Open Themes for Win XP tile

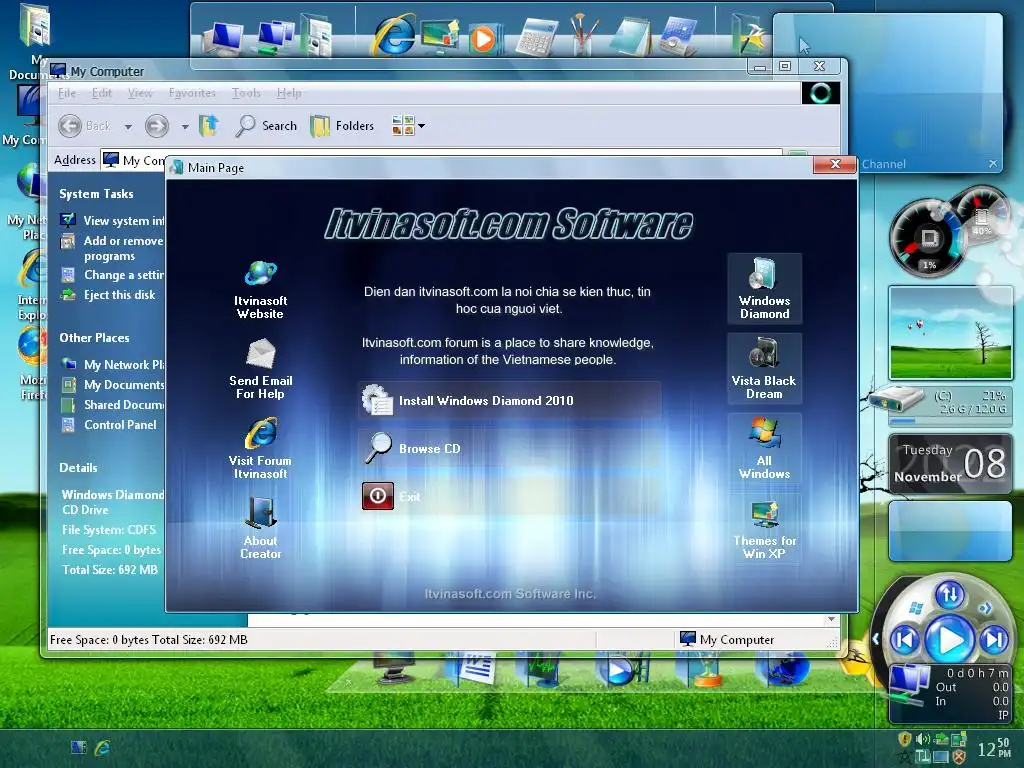pos(764,529)
